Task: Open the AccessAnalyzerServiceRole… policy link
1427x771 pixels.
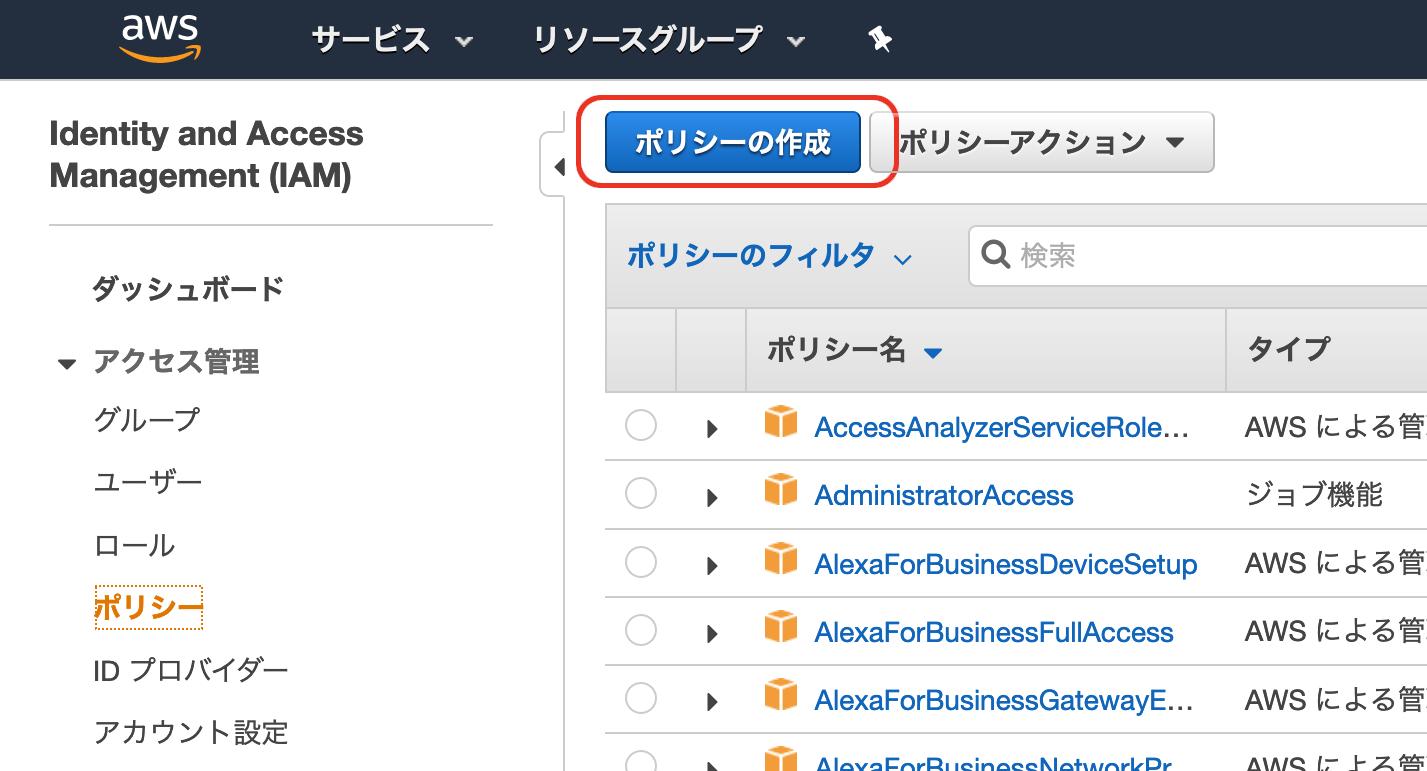Action: tap(1001, 427)
